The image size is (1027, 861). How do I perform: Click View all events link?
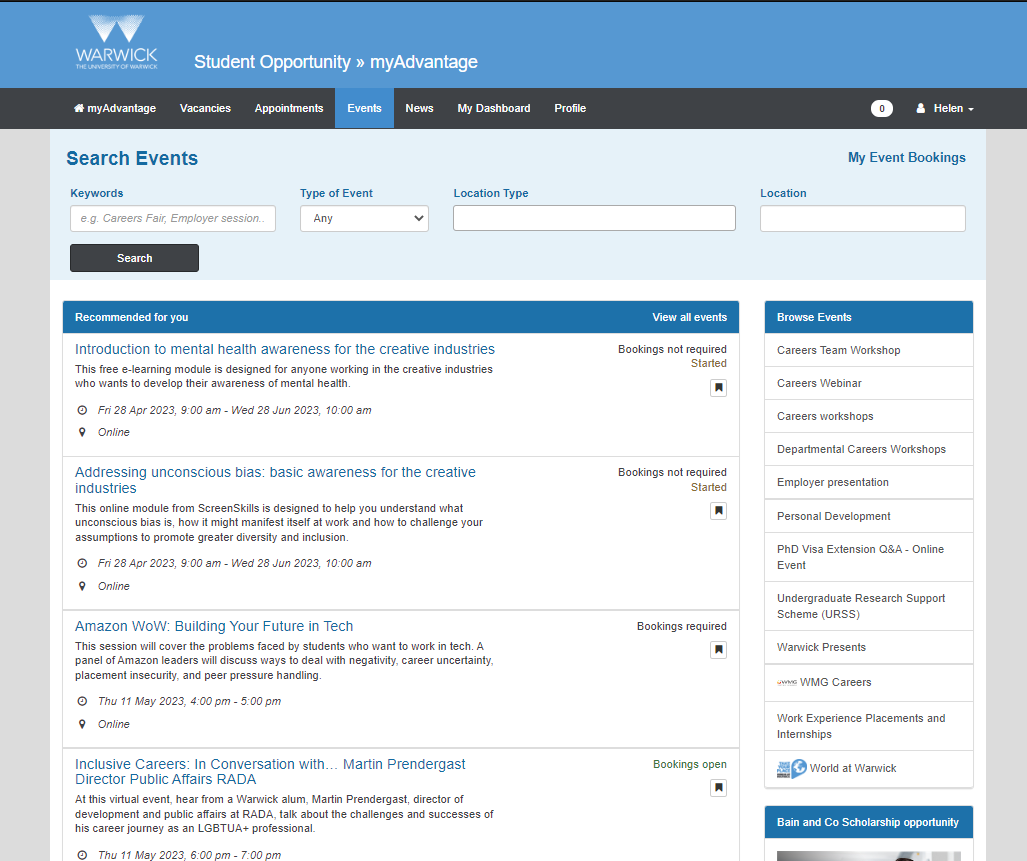click(x=689, y=317)
